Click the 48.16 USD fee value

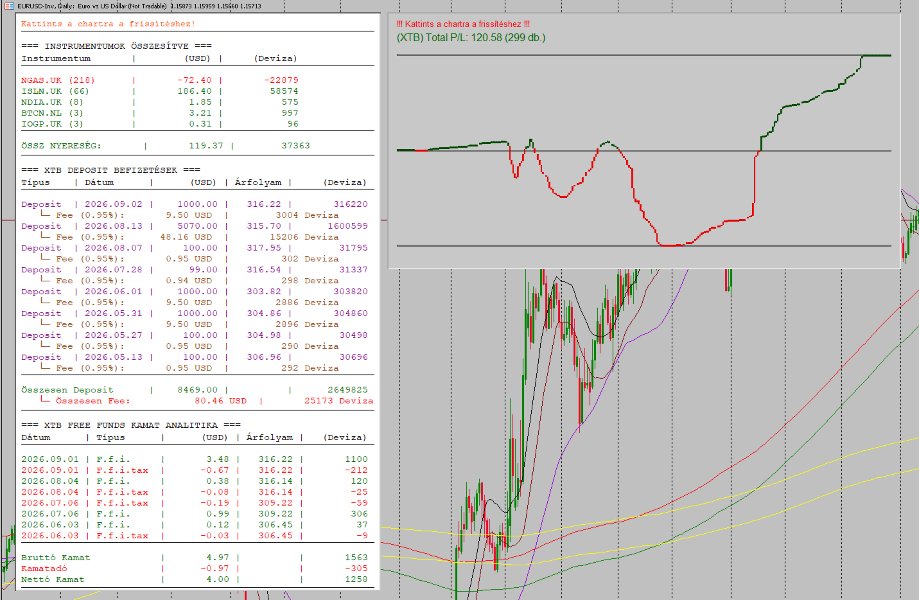186,237
